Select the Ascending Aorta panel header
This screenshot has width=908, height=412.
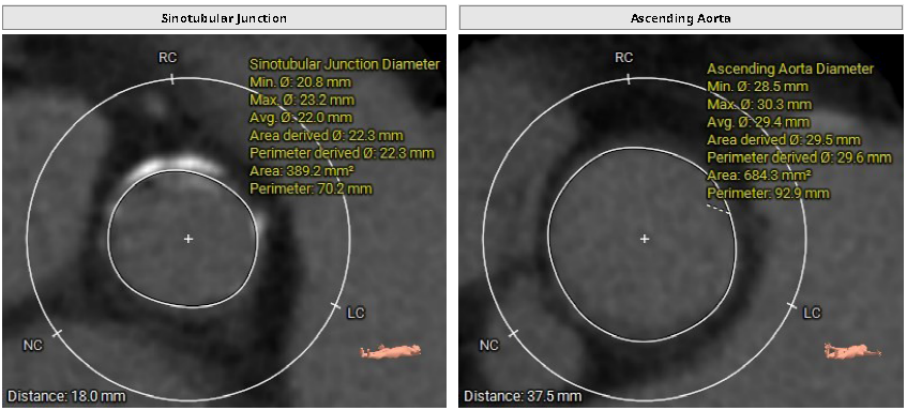(682, 18)
